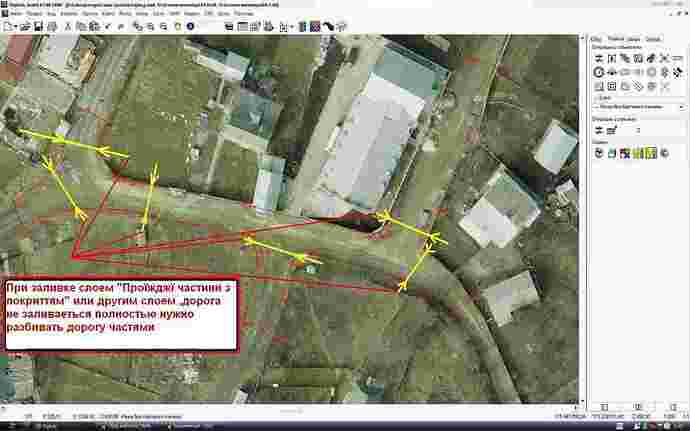690x431 pixels.
Task: Open the small toolbar dropdown arrow near center
Action: pos(292,27)
